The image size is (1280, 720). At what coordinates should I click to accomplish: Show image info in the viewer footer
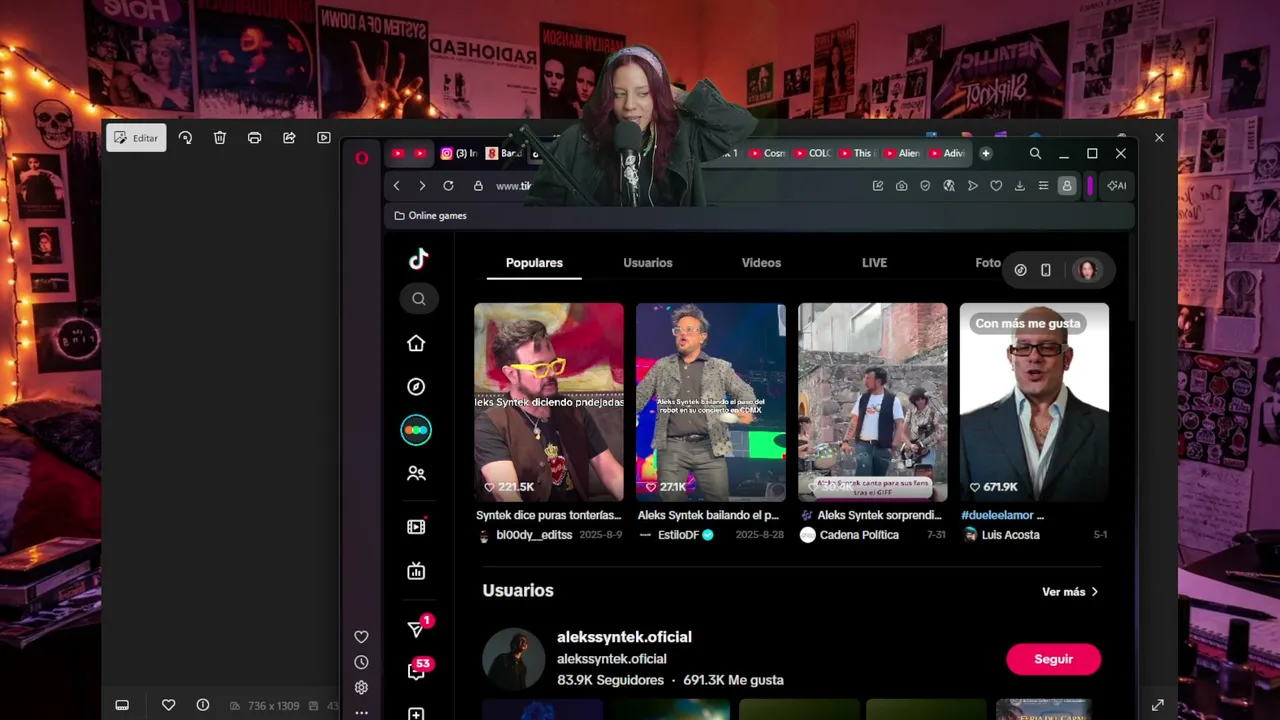203,705
